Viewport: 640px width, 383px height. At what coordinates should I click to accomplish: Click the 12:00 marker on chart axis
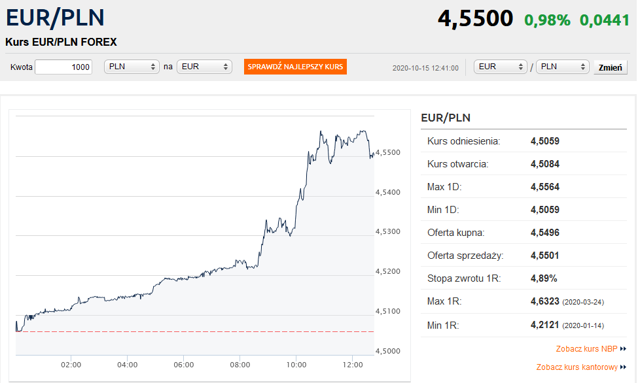[x=353, y=365]
